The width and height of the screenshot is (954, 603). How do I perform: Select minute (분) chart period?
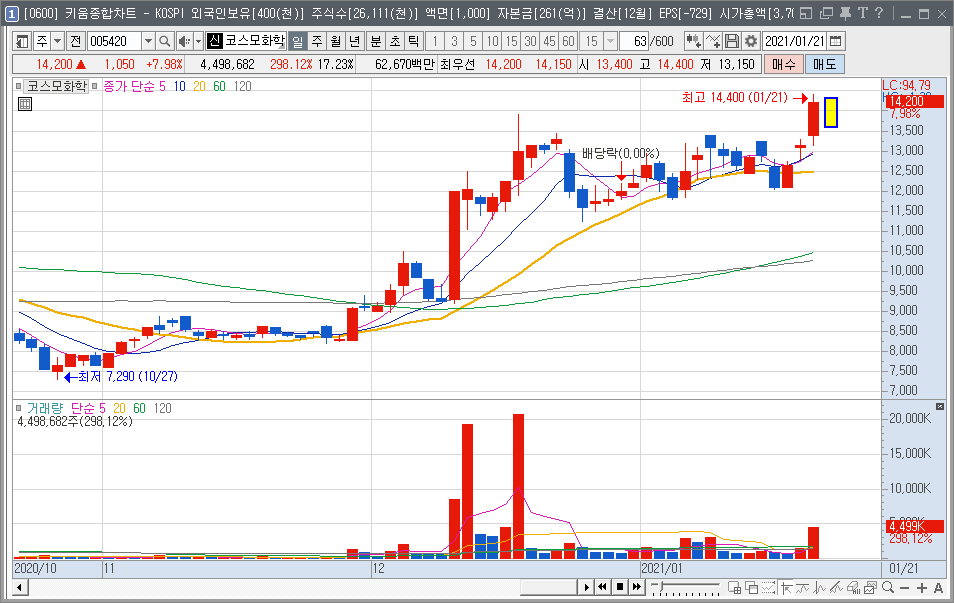coord(376,41)
